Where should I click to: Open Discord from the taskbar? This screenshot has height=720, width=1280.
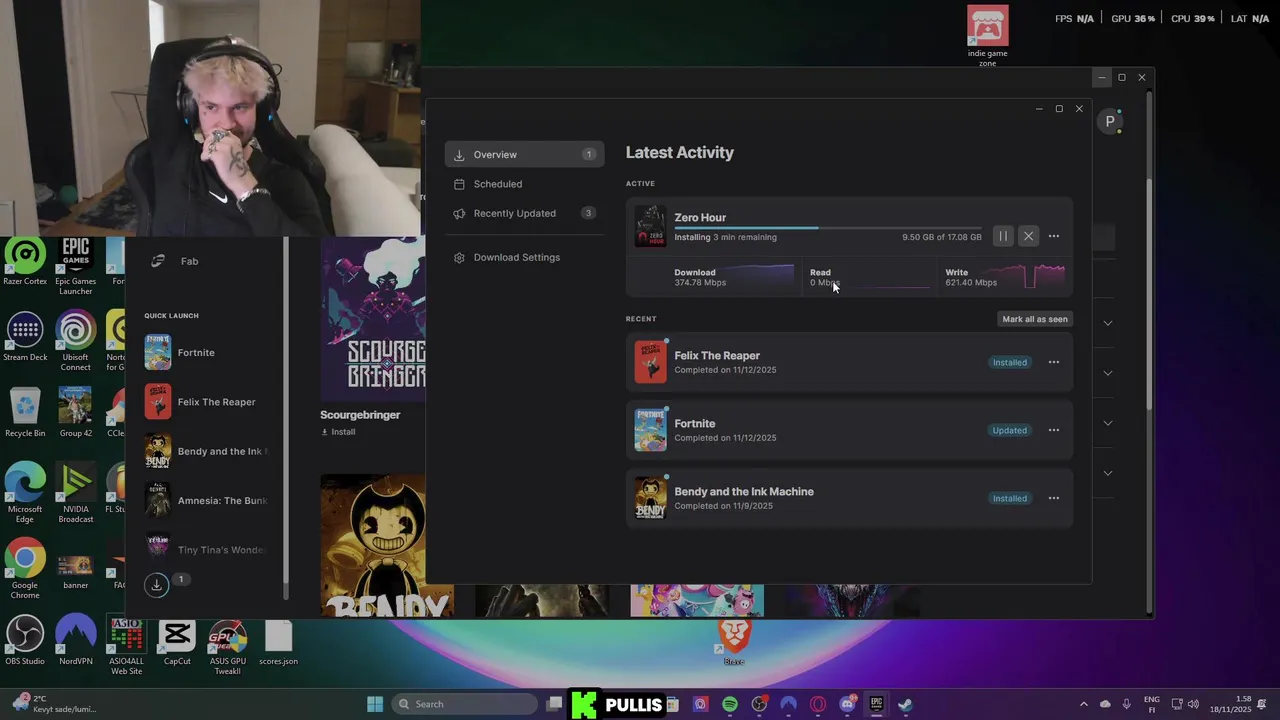click(x=847, y=704)
